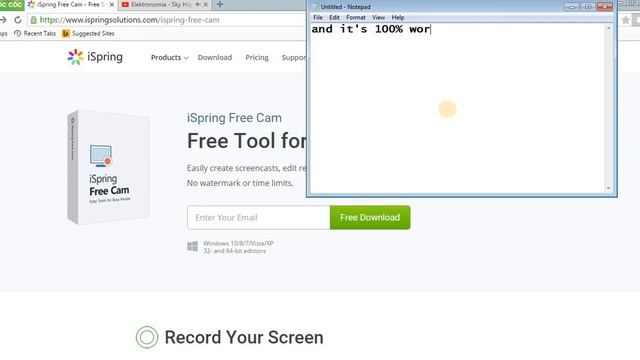Click the browser reload icon
The width and height of the screenshot is (640, 360).
(18, 20)
